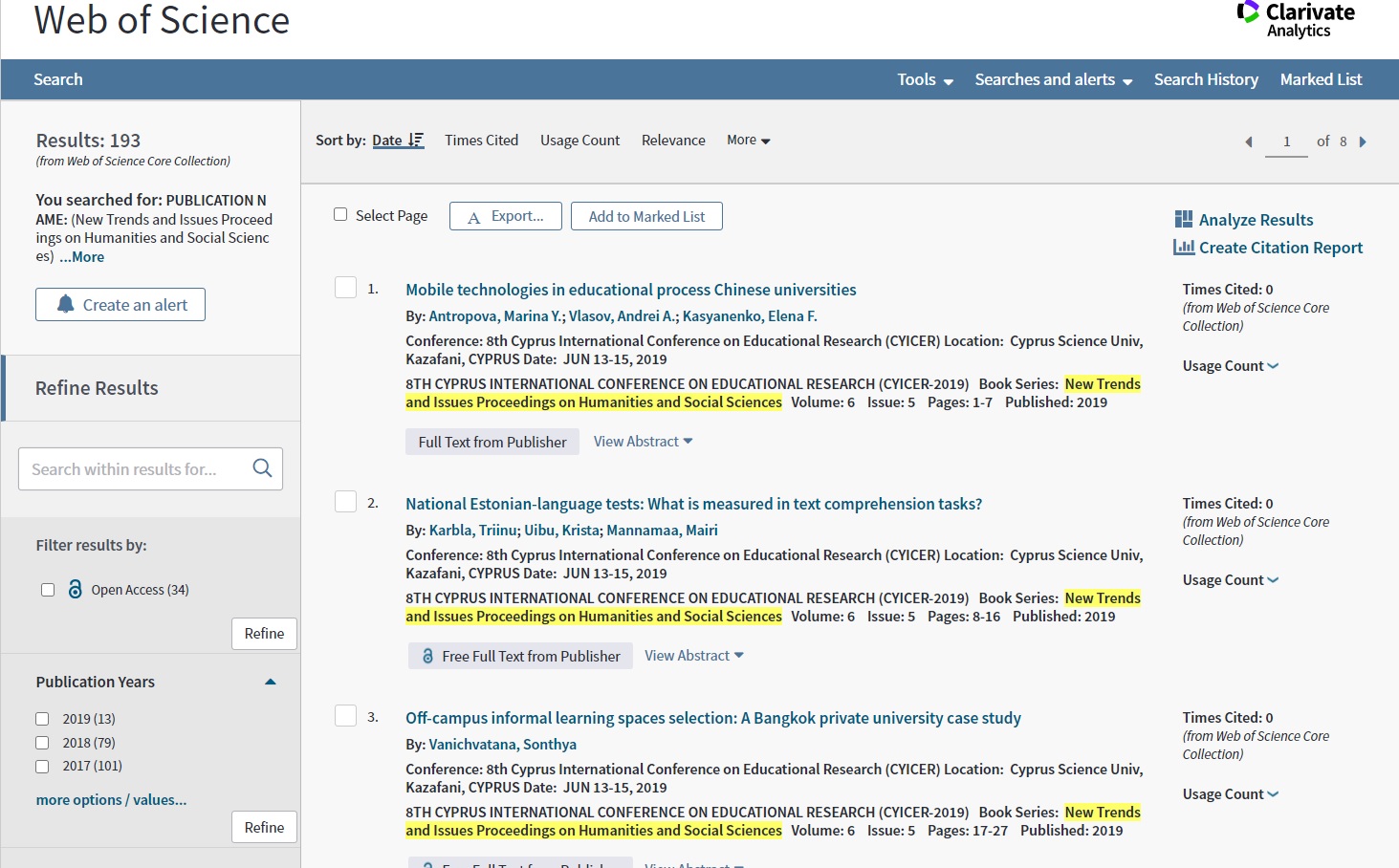Viewport: 1399px width, 868px height.
Task: Check the box for result 3
Action: (345, 716)
